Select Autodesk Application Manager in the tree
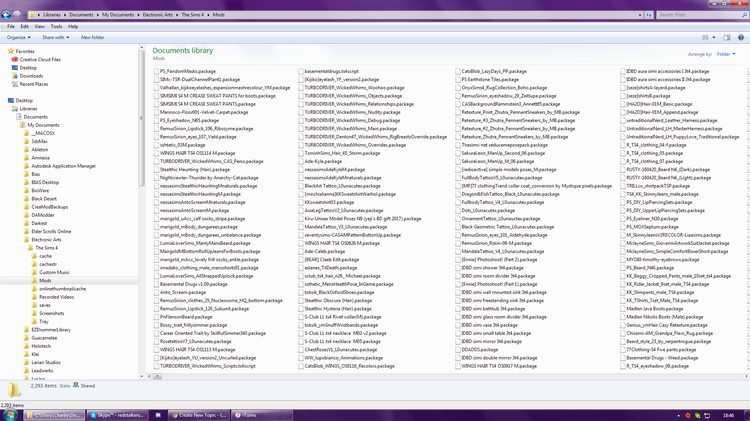Screen dimensions: 750x421 [64, 166]
